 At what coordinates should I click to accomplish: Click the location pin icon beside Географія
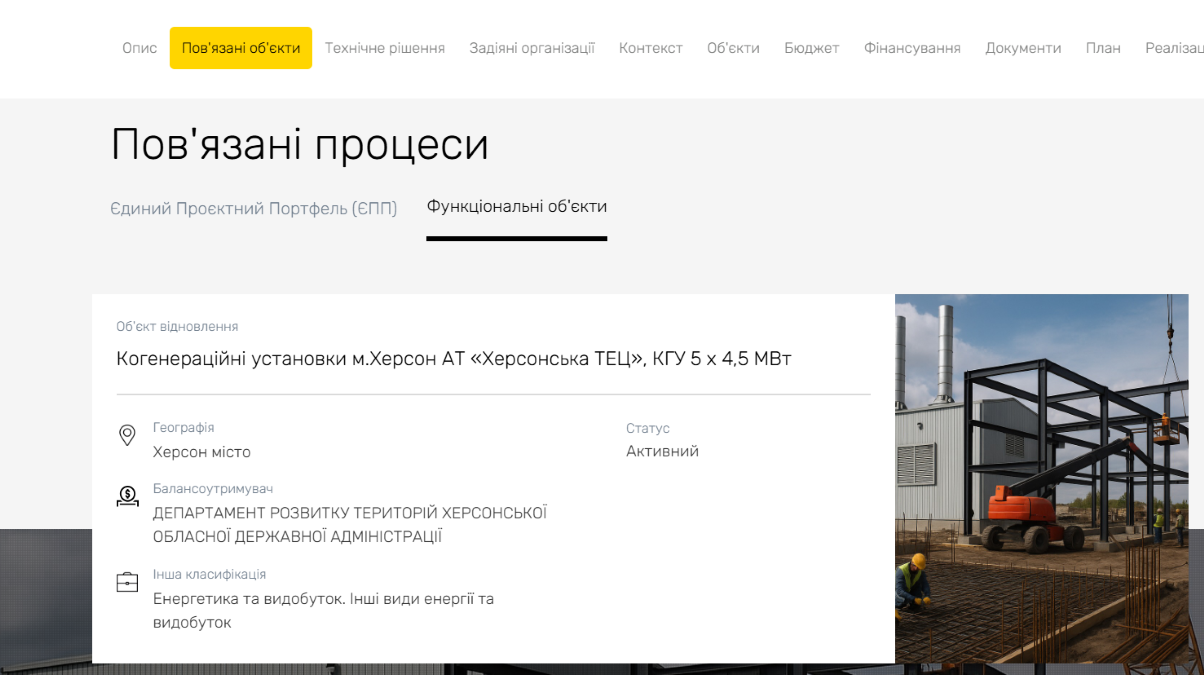(127, 435)
